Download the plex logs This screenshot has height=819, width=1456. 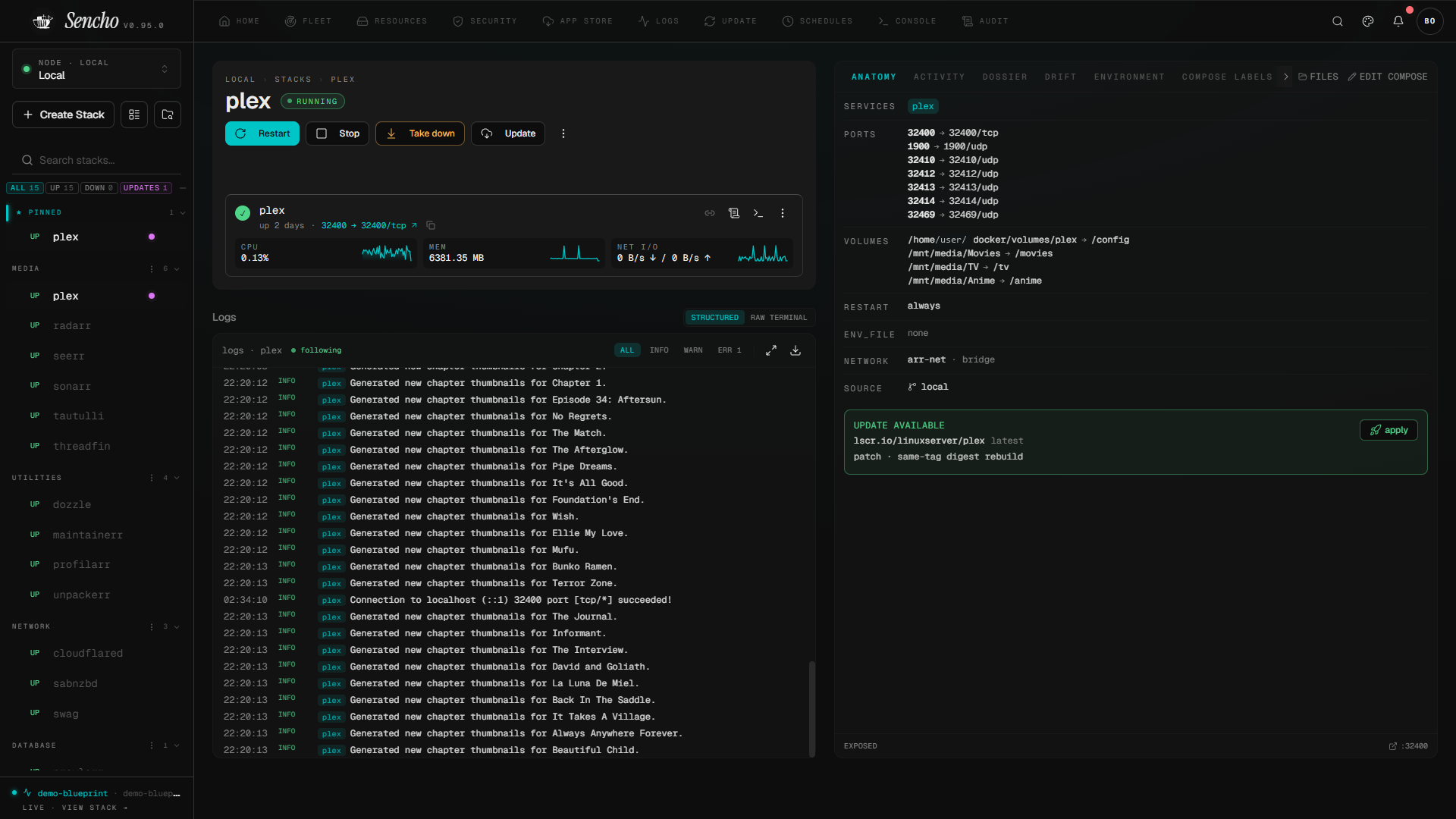pyautogui.click(x=795, y=350)
